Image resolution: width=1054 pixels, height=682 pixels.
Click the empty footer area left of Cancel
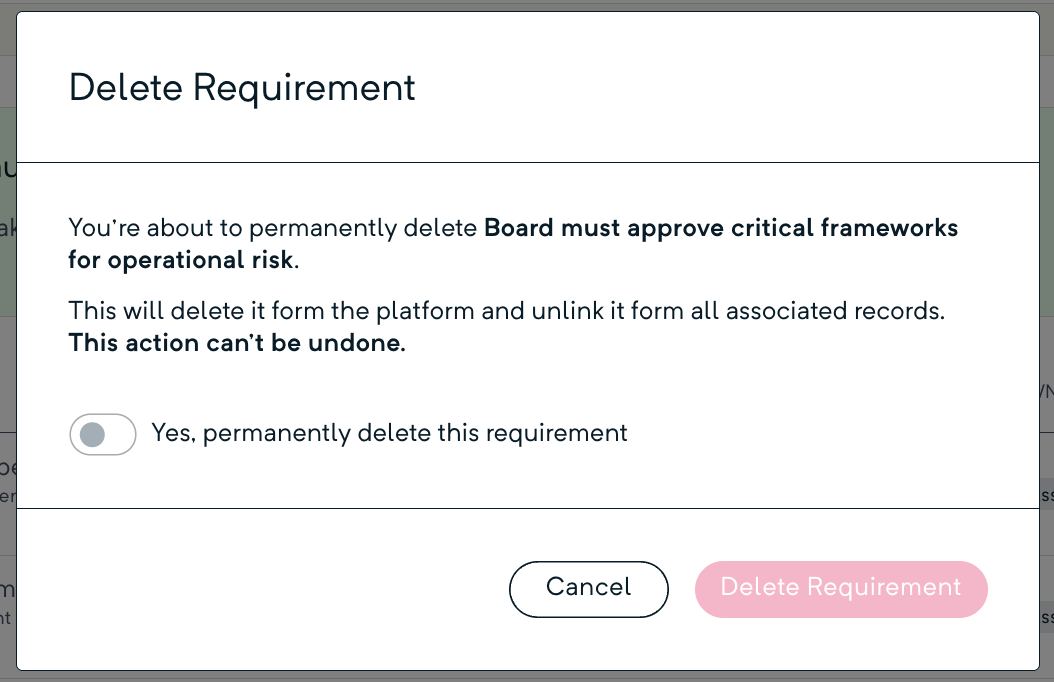point(260,588)
